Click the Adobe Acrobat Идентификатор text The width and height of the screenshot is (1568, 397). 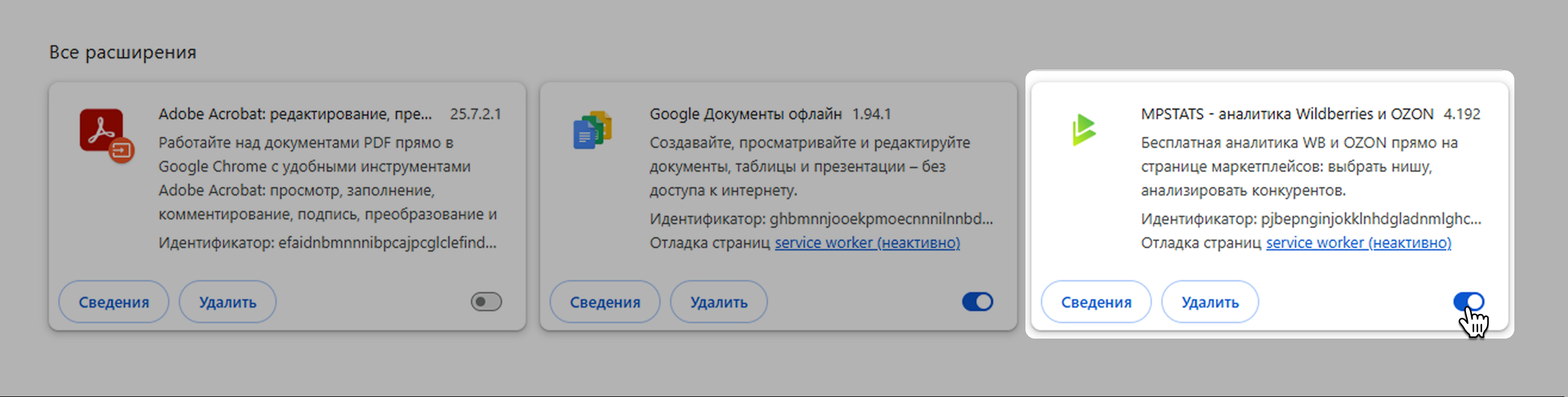pyautogui.click(x=327, y=243)
